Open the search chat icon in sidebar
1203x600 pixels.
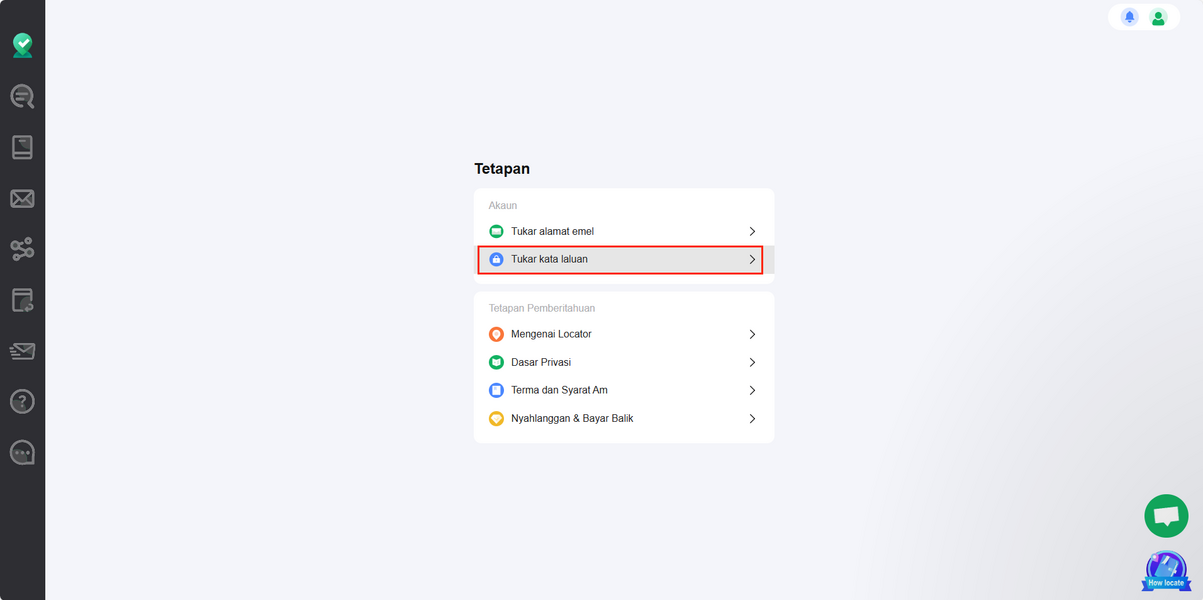[x=22, y=96]
